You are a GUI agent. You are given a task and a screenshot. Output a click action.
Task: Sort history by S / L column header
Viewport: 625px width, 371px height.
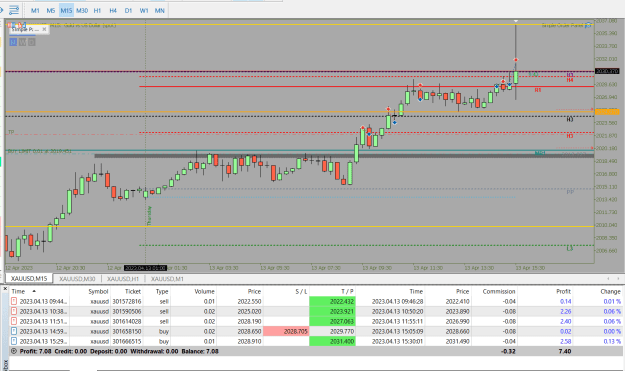click(301, 291)
